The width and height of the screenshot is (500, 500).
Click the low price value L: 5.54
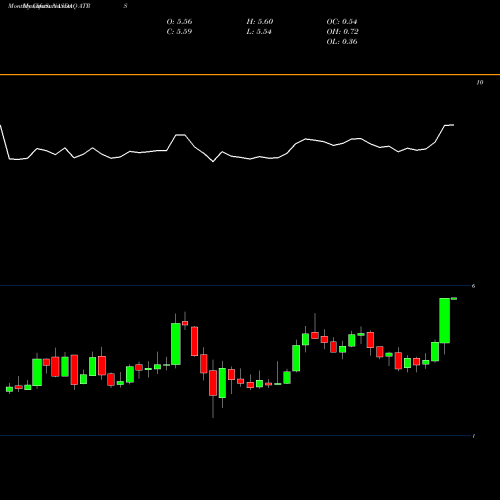tap(259, 32)
